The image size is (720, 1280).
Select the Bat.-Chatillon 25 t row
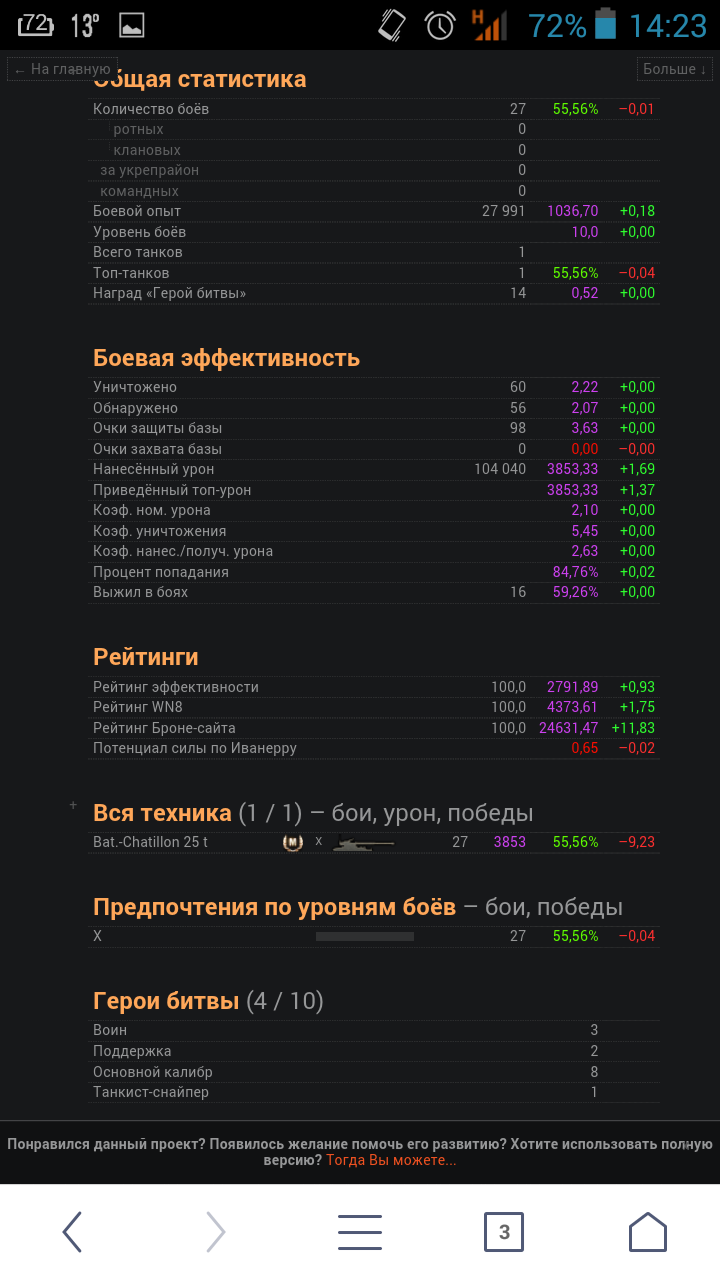coord(374,842)
